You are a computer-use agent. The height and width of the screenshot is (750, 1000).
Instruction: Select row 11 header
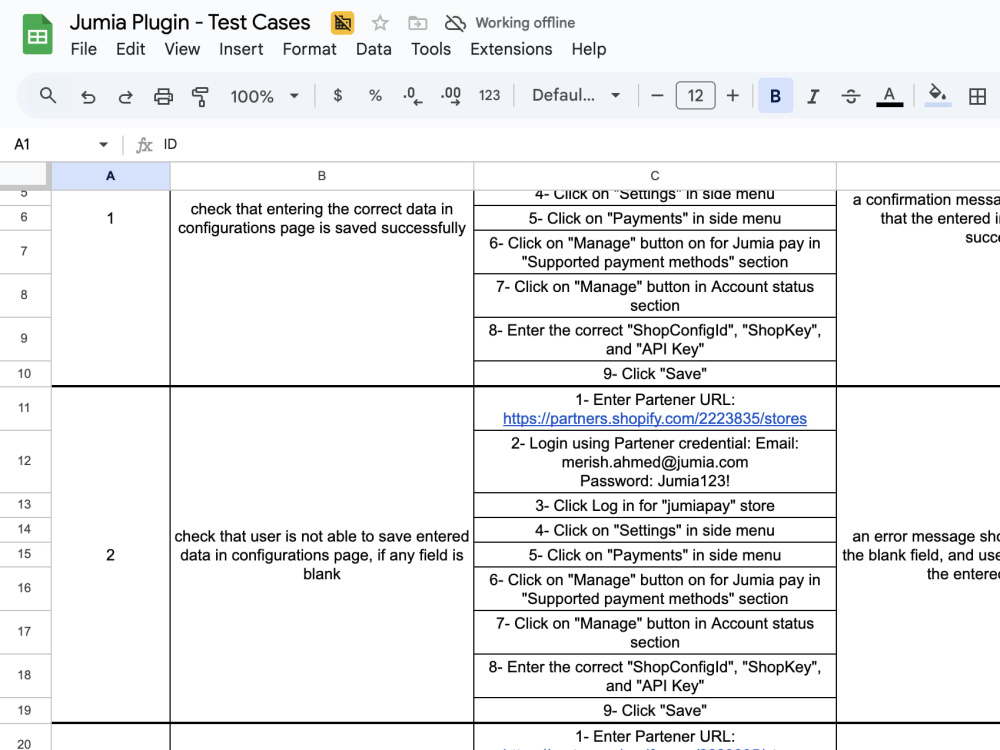pos(24,408)
